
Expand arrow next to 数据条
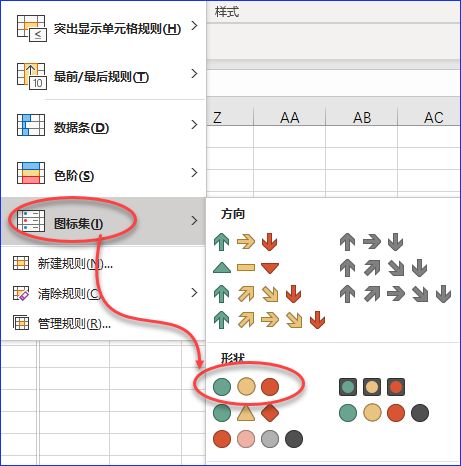(194, 125)
